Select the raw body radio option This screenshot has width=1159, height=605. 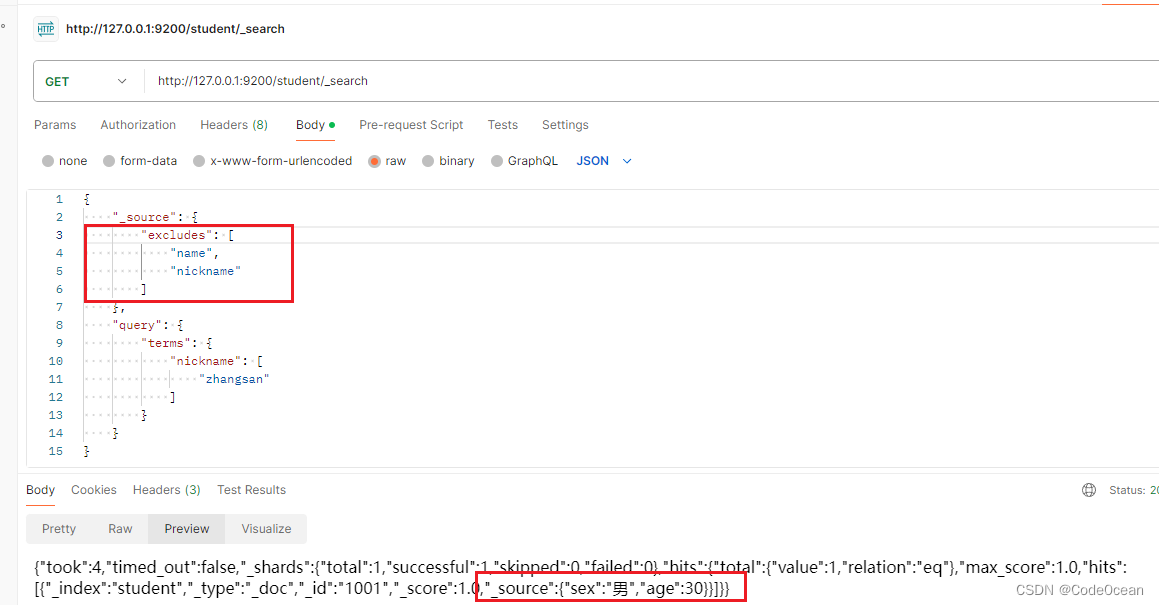click(x=374, y=160)
